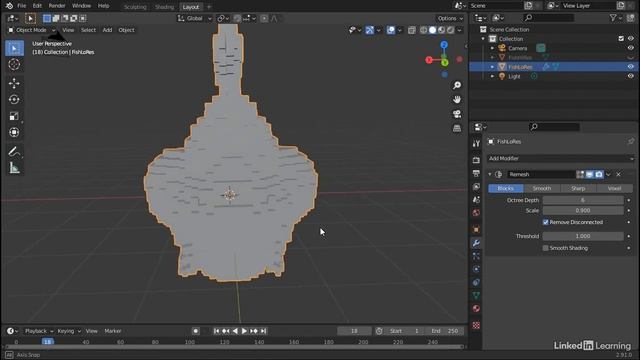Viewport: 640px width, 360px height.
Task: Toggle Camera visibility eye in outliner
Action: tap(630, 48)
